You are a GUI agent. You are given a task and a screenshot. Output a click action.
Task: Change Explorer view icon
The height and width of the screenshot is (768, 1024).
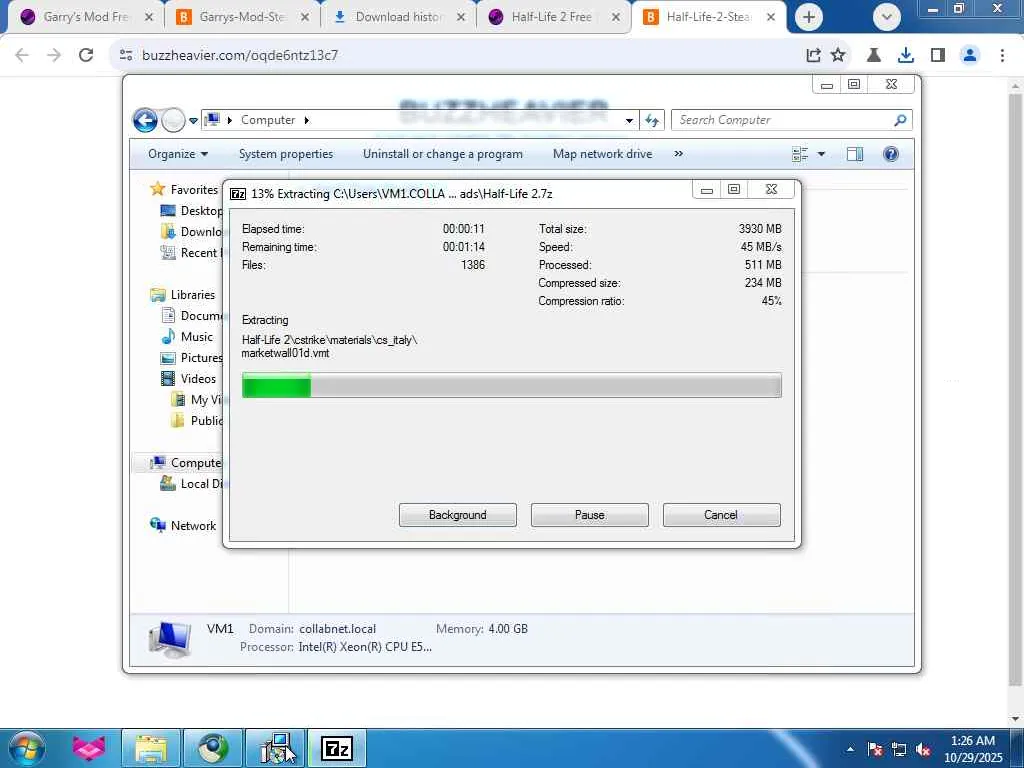(800, 154)
